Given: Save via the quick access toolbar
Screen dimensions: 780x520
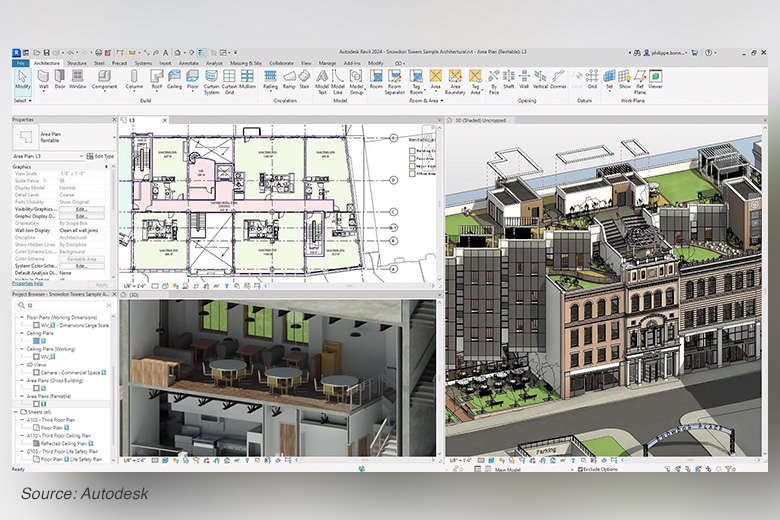Looking at the screenshot, I should (46, 52).
